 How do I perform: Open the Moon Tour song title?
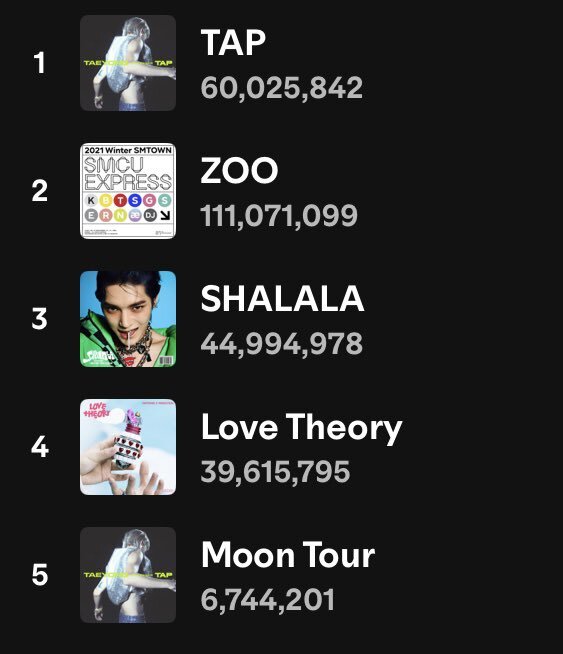pos(288,555)
